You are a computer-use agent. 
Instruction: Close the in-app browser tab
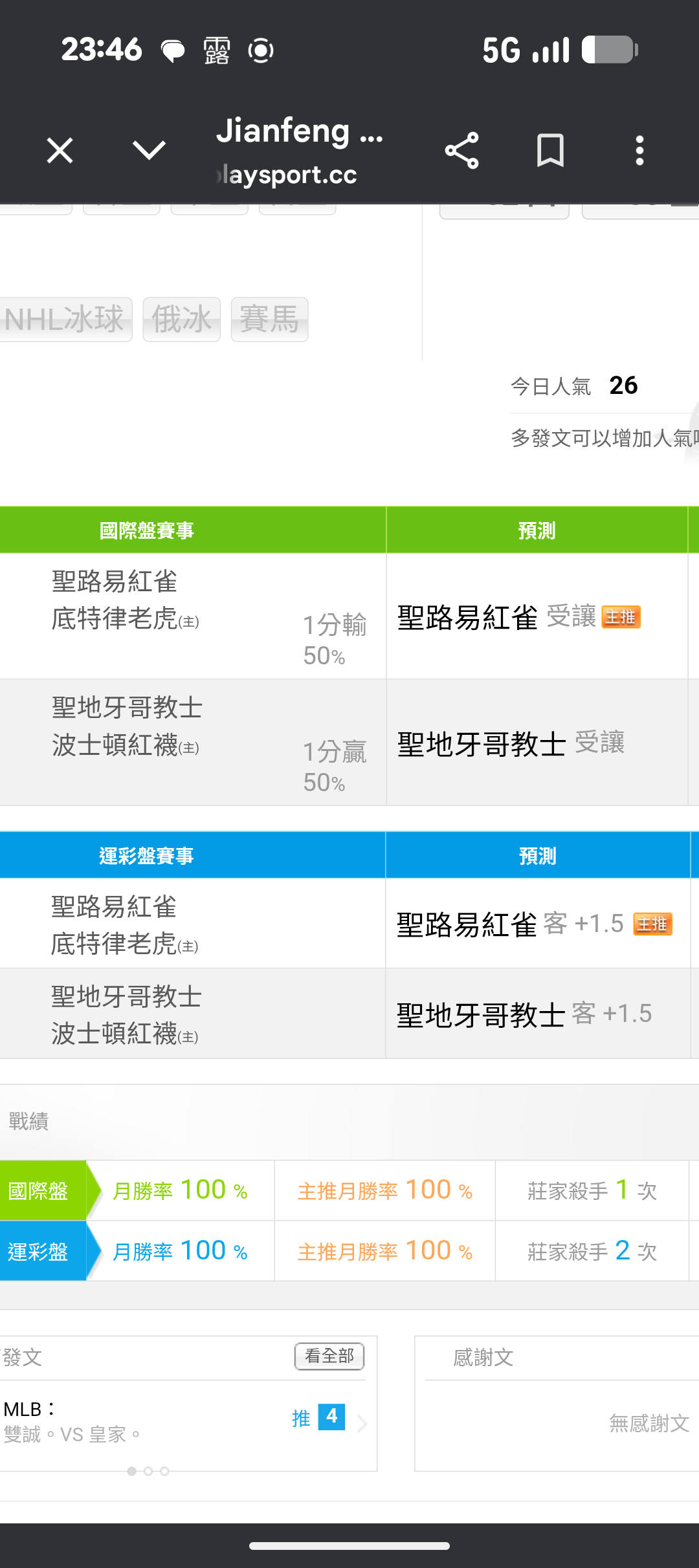tap(60, 151)
